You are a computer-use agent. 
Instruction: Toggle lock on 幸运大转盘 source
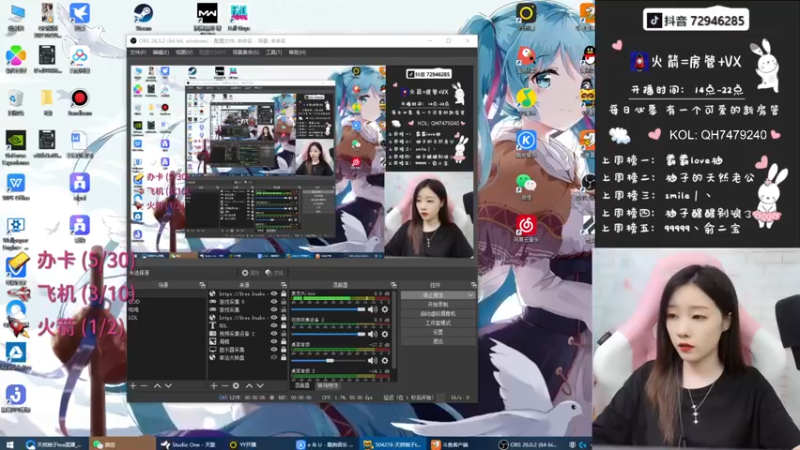(284, 358)
